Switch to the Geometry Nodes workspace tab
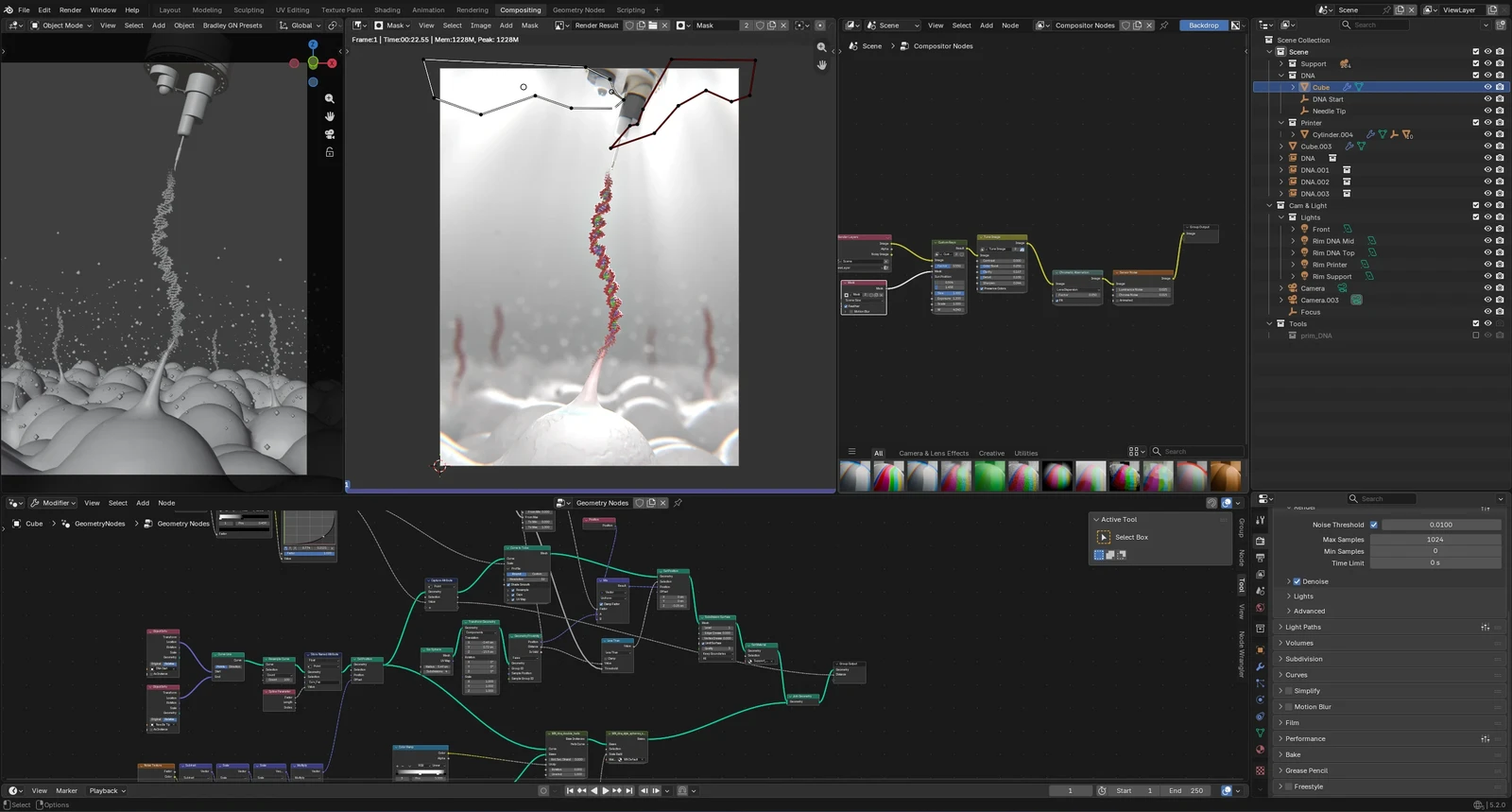This screenshot has height=812, width=1512. tap(578, 10)
